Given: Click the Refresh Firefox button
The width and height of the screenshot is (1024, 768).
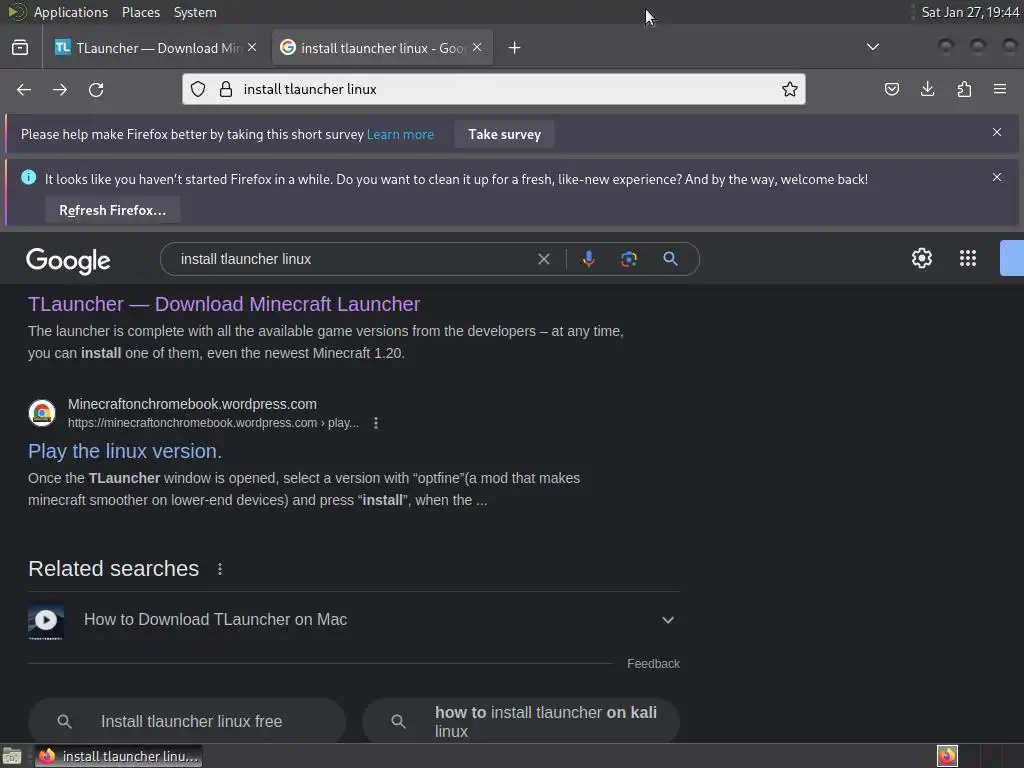Looking at the screenshot, I should [x=112, y=210].
